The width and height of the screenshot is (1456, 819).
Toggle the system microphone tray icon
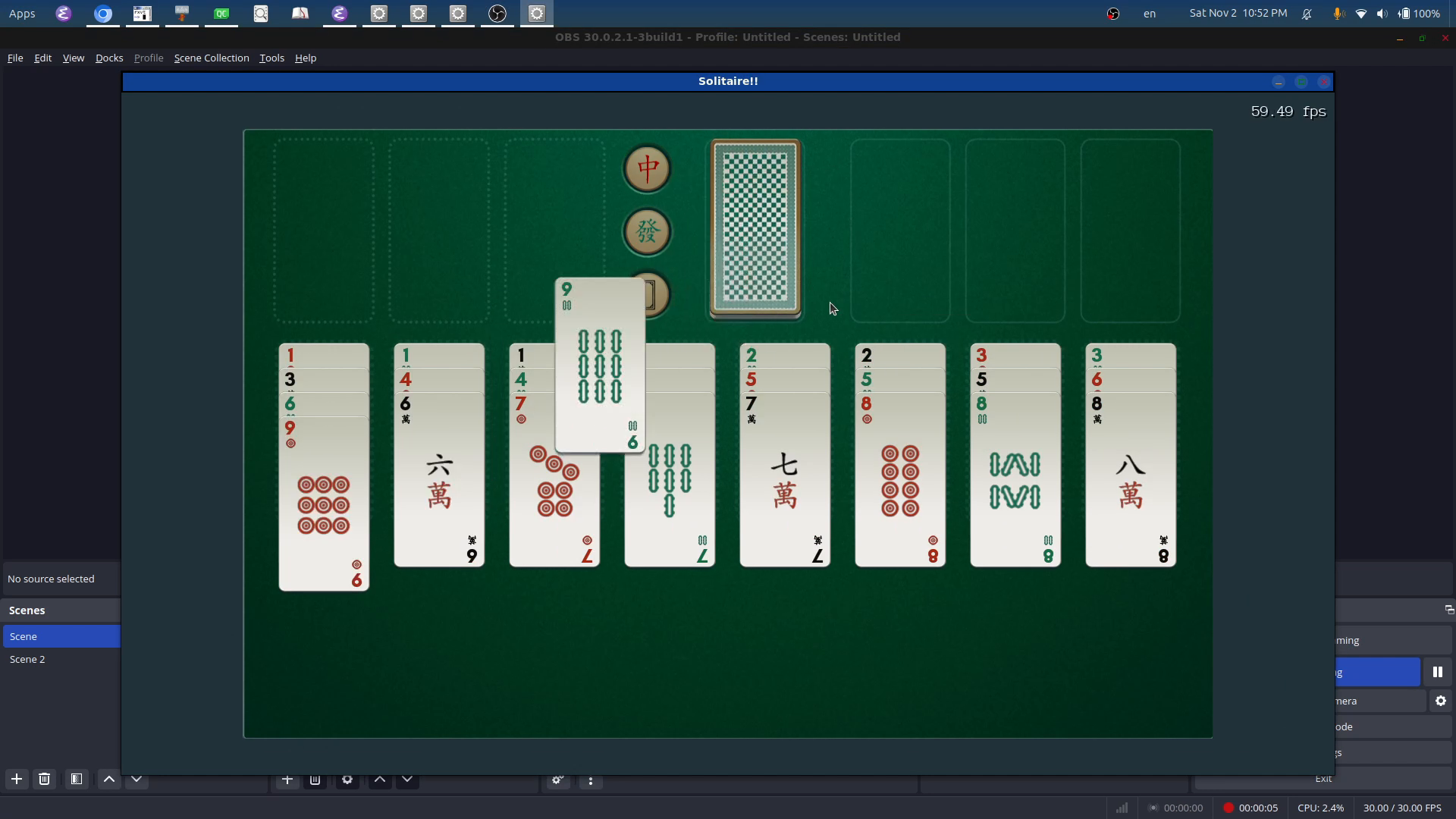(x=1338, y=14)
